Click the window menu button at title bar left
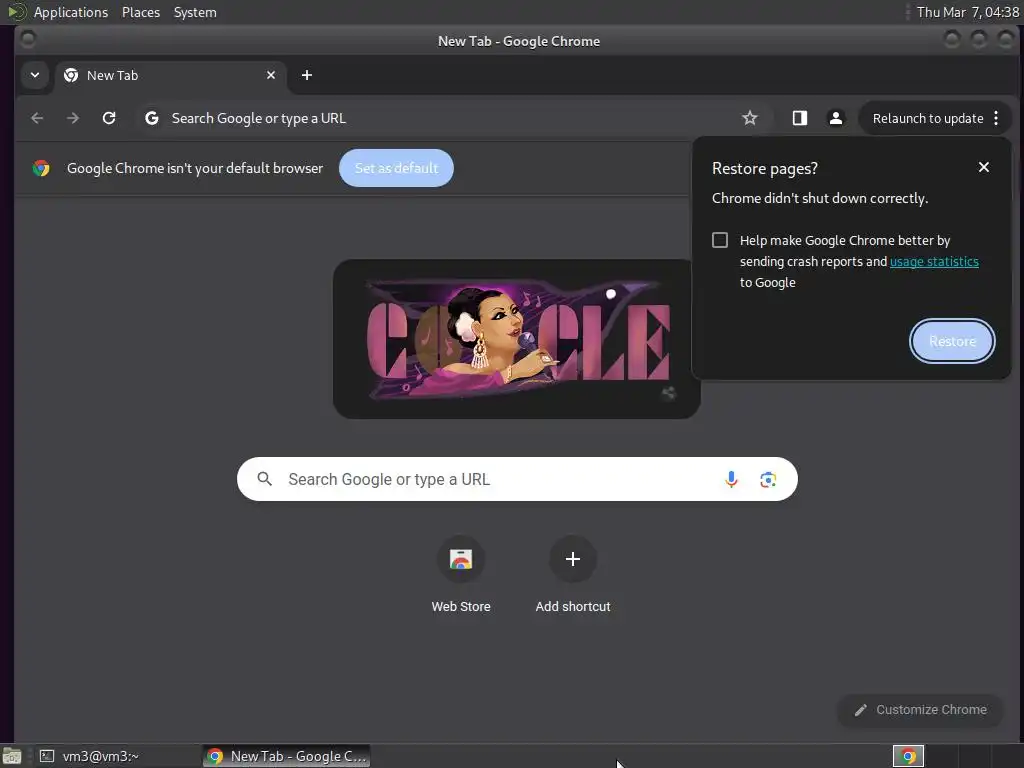Viewport: 1024px width, 768px height. coord(28,39)
